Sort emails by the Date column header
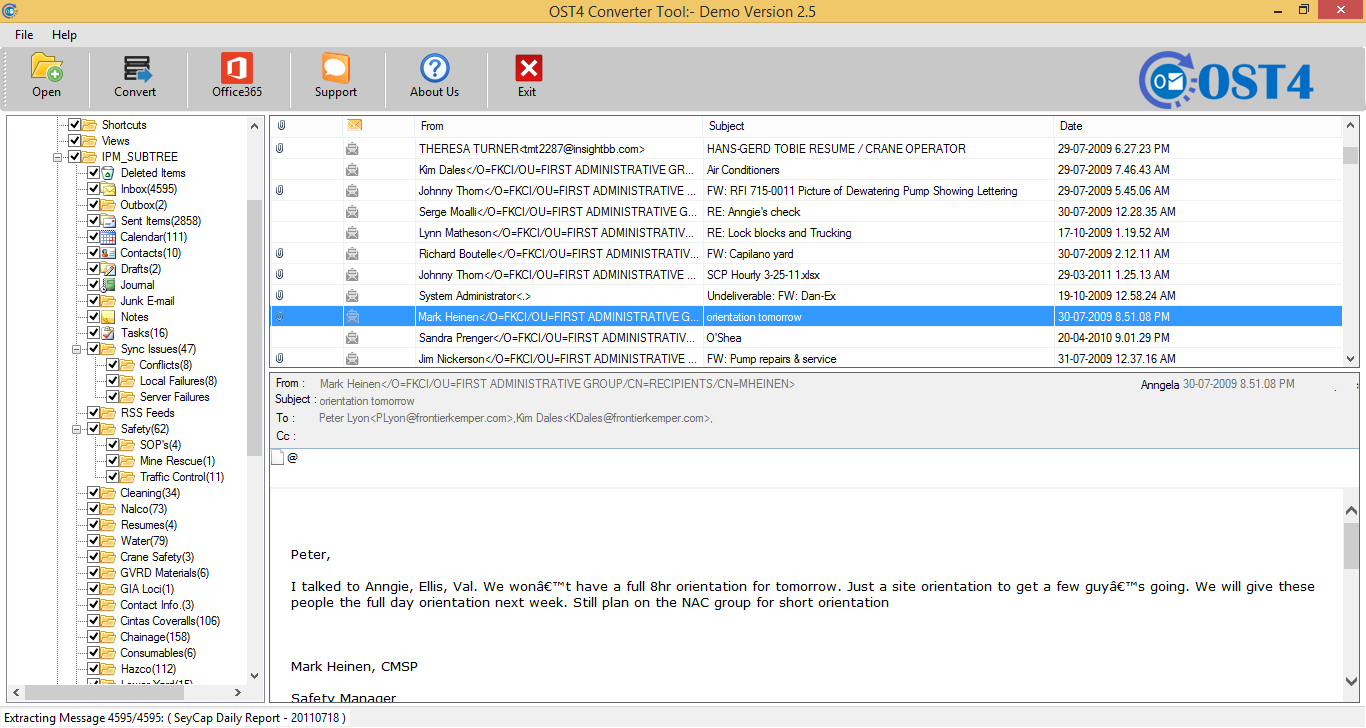This screenshot has width=1366, height=728. [x=1071, y=126]
